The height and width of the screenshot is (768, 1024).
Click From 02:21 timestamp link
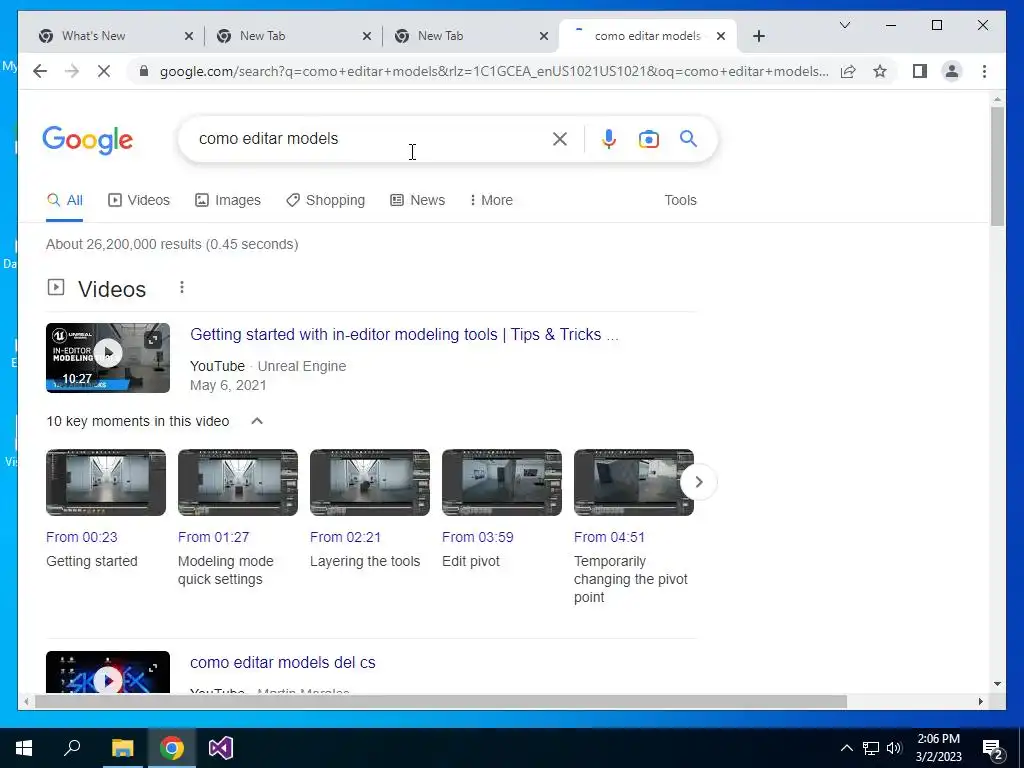coord(345,537)
